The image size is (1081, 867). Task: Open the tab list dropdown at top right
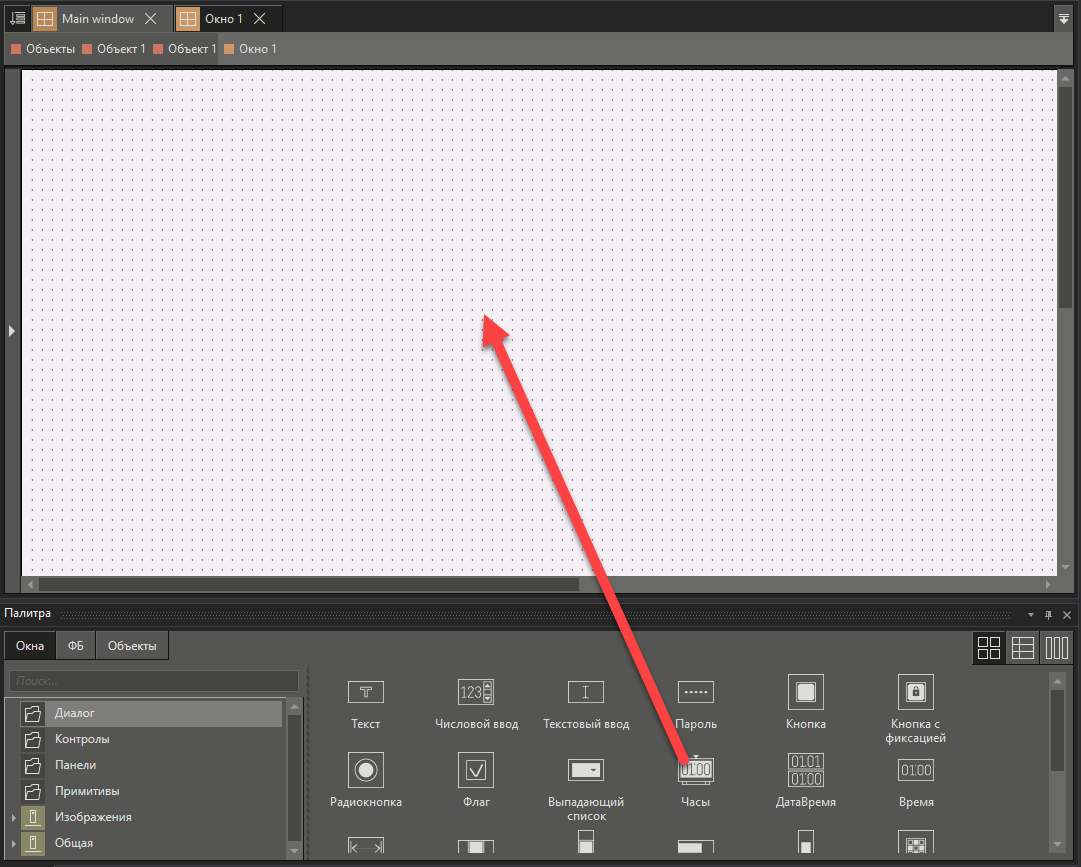(x=1064, y=19)
